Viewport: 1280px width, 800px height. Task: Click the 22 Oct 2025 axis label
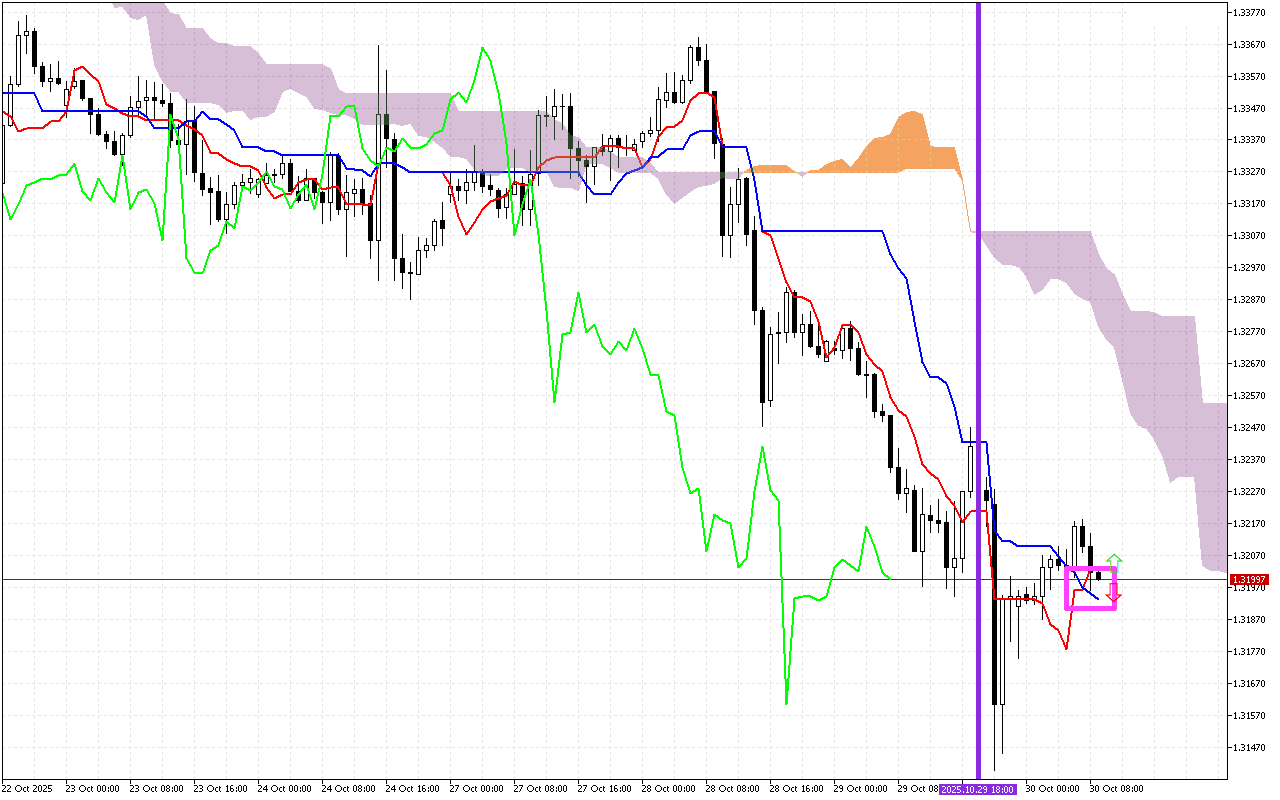28,787
